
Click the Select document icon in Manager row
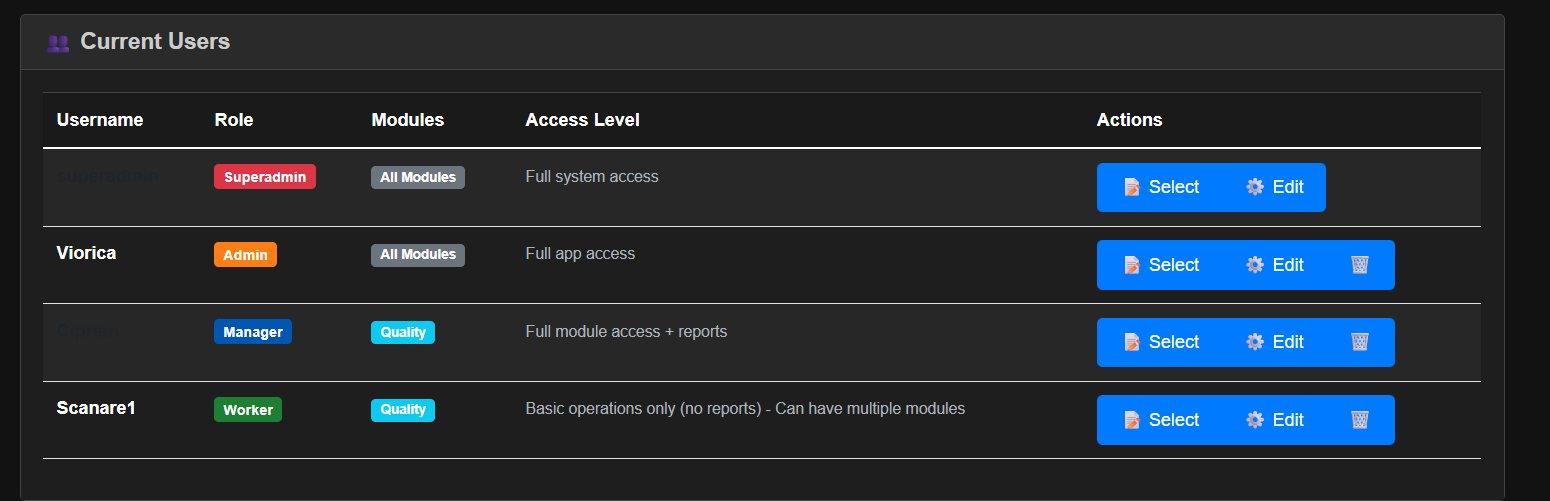click(1132, 342)
